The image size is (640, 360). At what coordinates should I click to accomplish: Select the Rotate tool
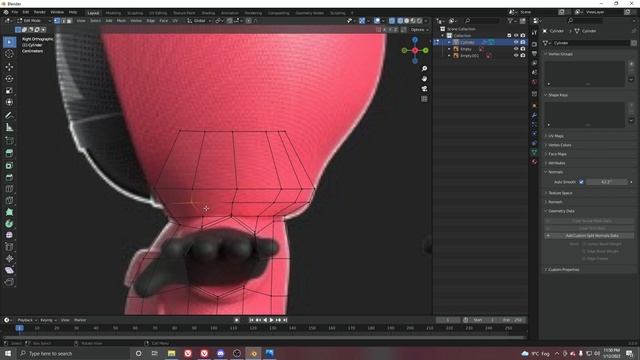[x=9, y=78]
